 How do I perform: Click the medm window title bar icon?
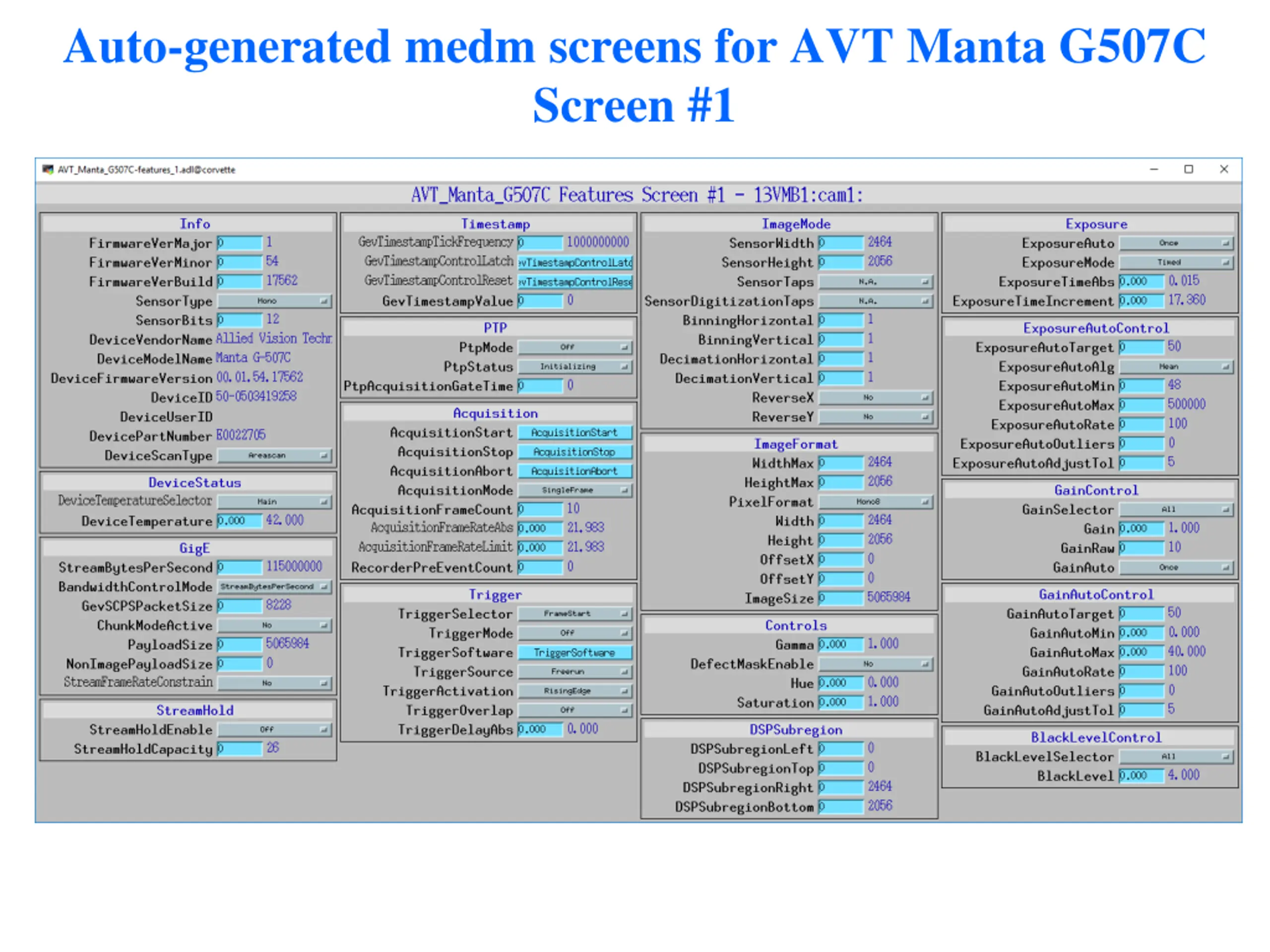(48, 169)
